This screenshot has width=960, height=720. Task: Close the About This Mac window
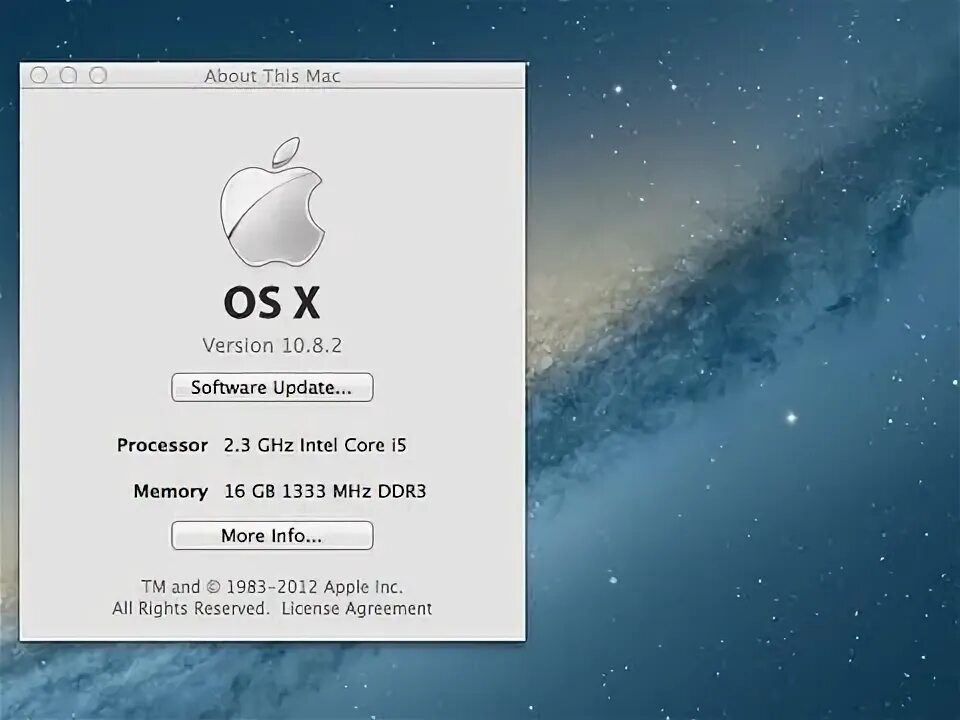click(39, 75)
